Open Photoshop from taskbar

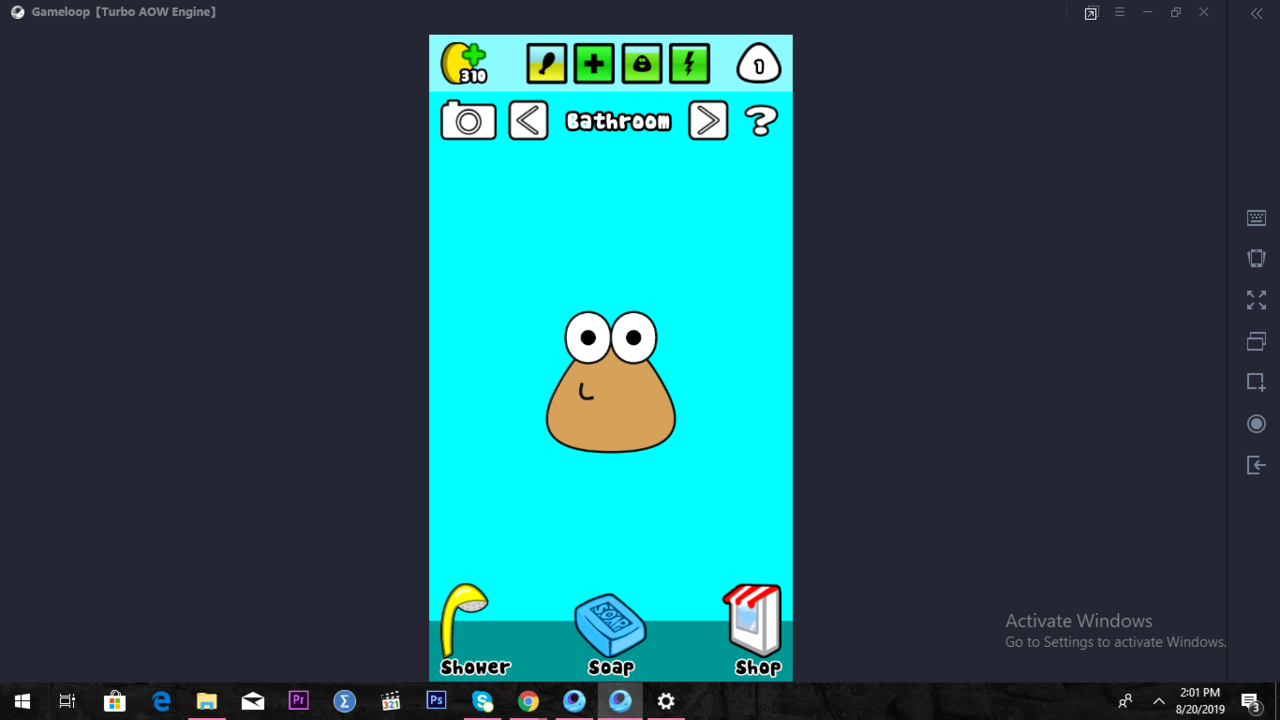click(x=437, y=701)
